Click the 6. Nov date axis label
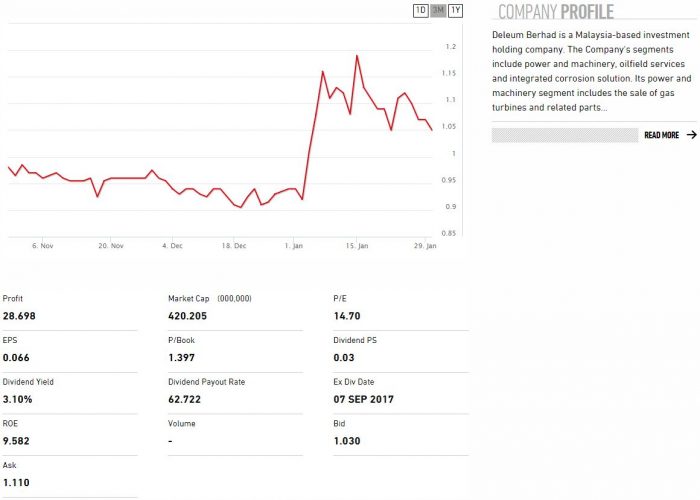Viewport: 700px width, 500px height. [x=42, y=245]
